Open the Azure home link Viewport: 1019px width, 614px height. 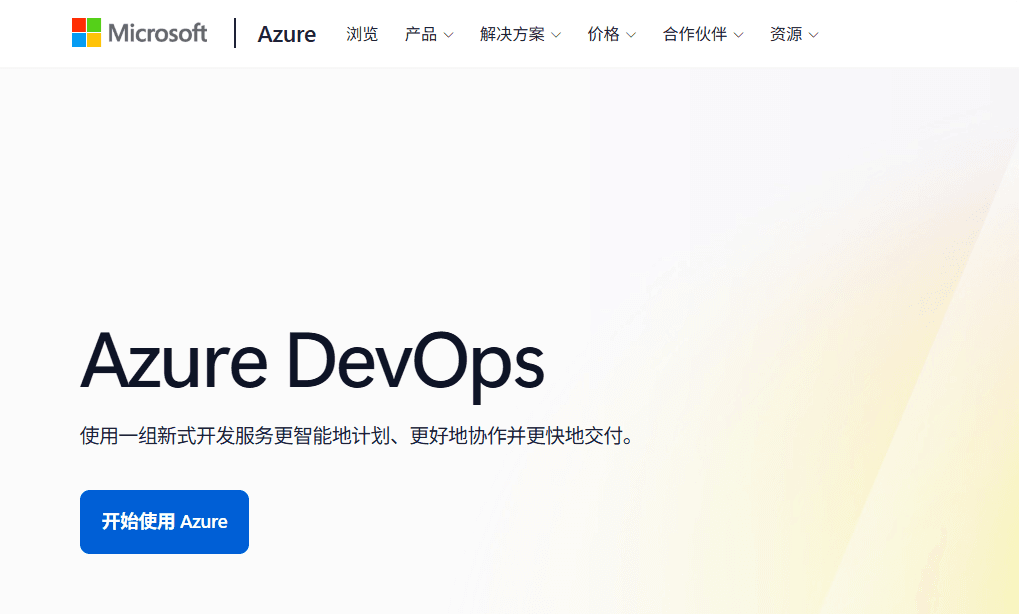pyautogui.click(x=287, y=34)
